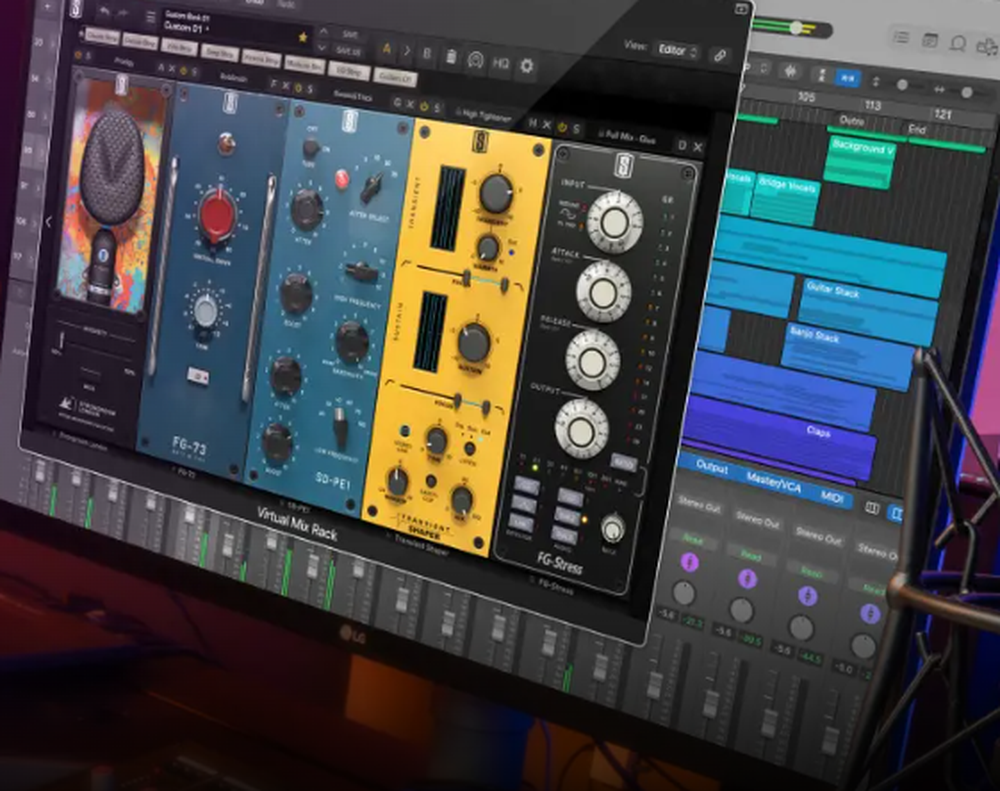Switch to the Output tab in Logic mixer
The height and width of the screenshot is (791, 1000).
(712, 466)
